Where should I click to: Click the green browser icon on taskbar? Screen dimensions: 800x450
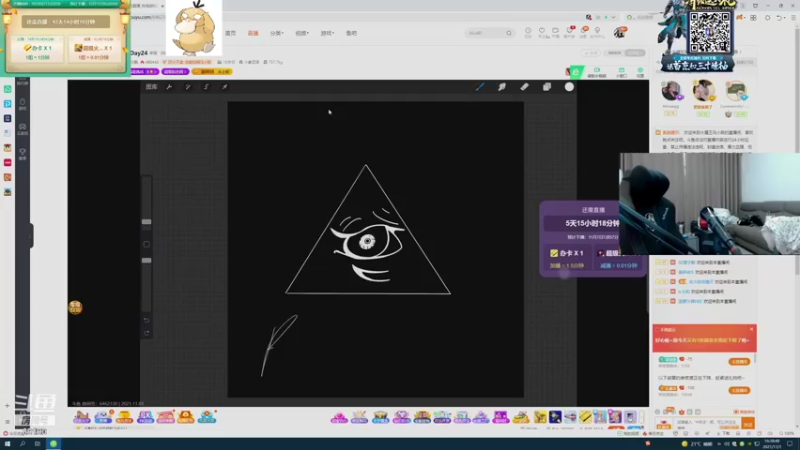click(53, 444)
